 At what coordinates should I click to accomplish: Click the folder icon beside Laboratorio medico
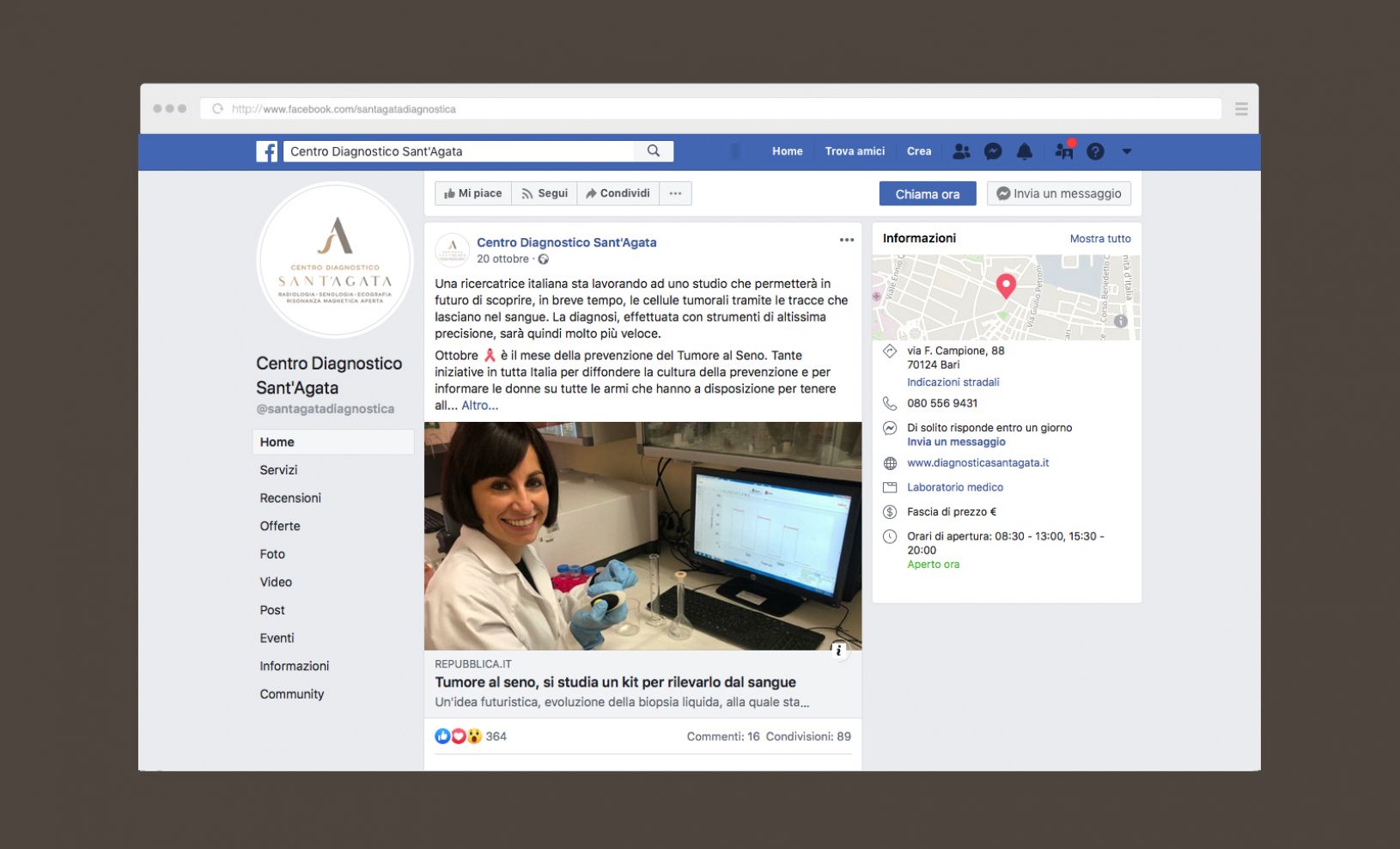tap(890, 487)
